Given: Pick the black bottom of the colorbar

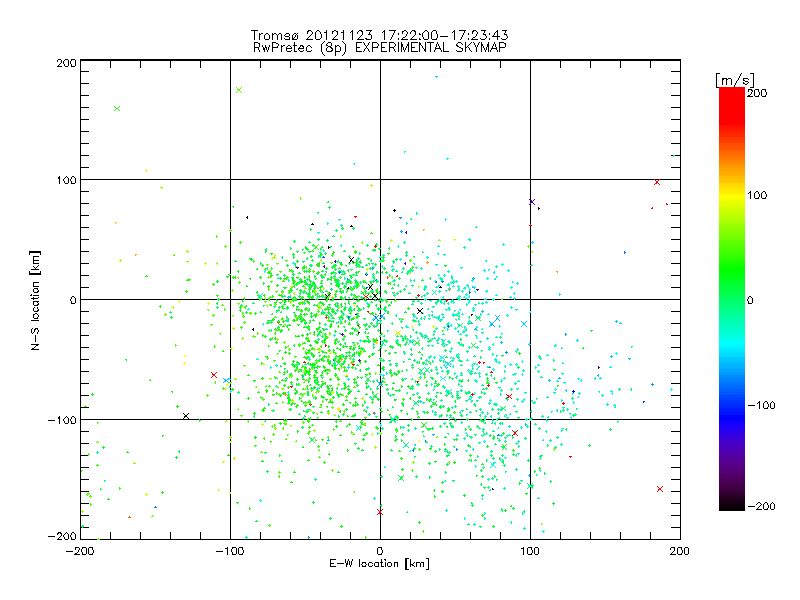Looking at the screenshot, I should [x=732, y=505].
